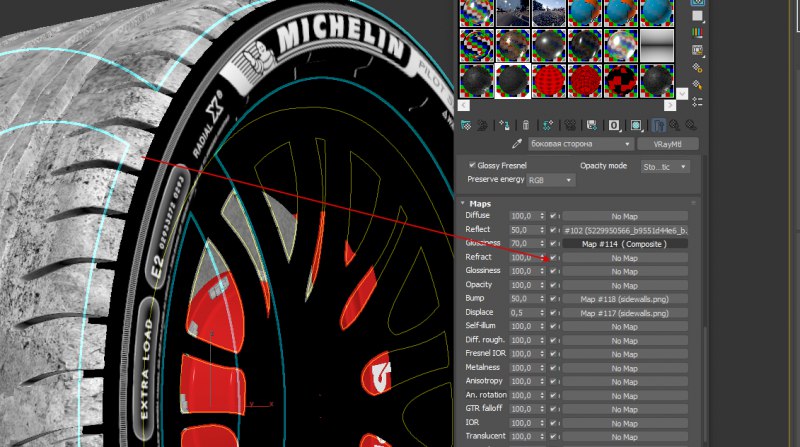Click the Bump amount spinner arrows

click(x=542, y=299)
